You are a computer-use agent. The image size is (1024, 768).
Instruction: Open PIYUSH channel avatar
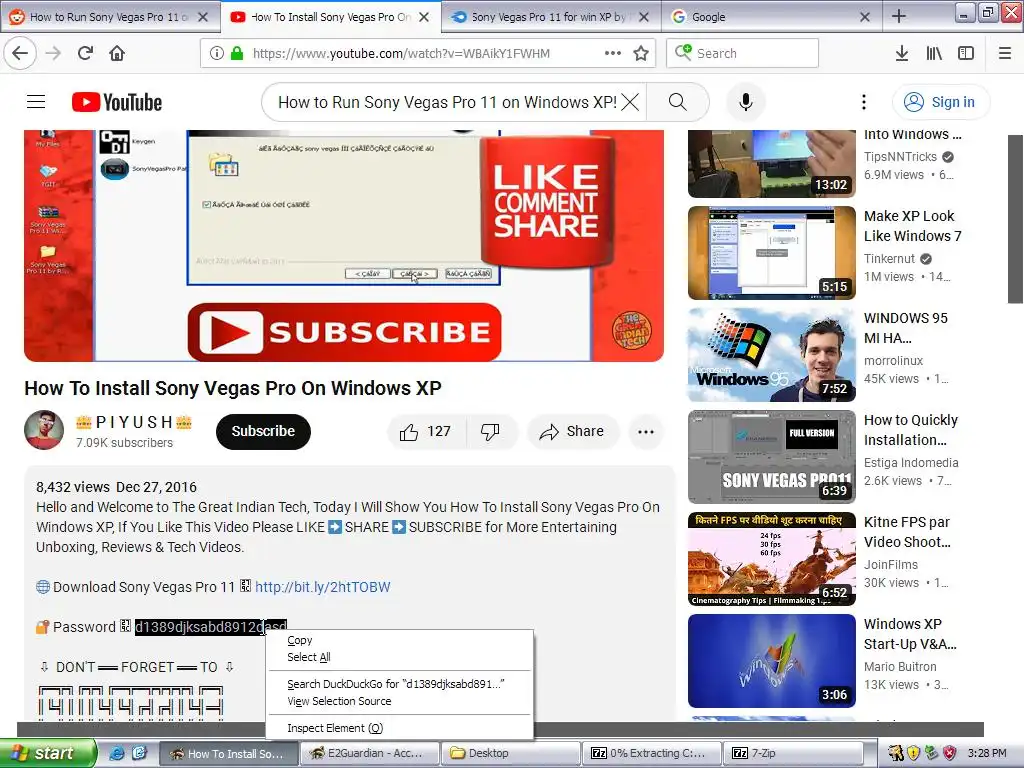coord(44,430)
